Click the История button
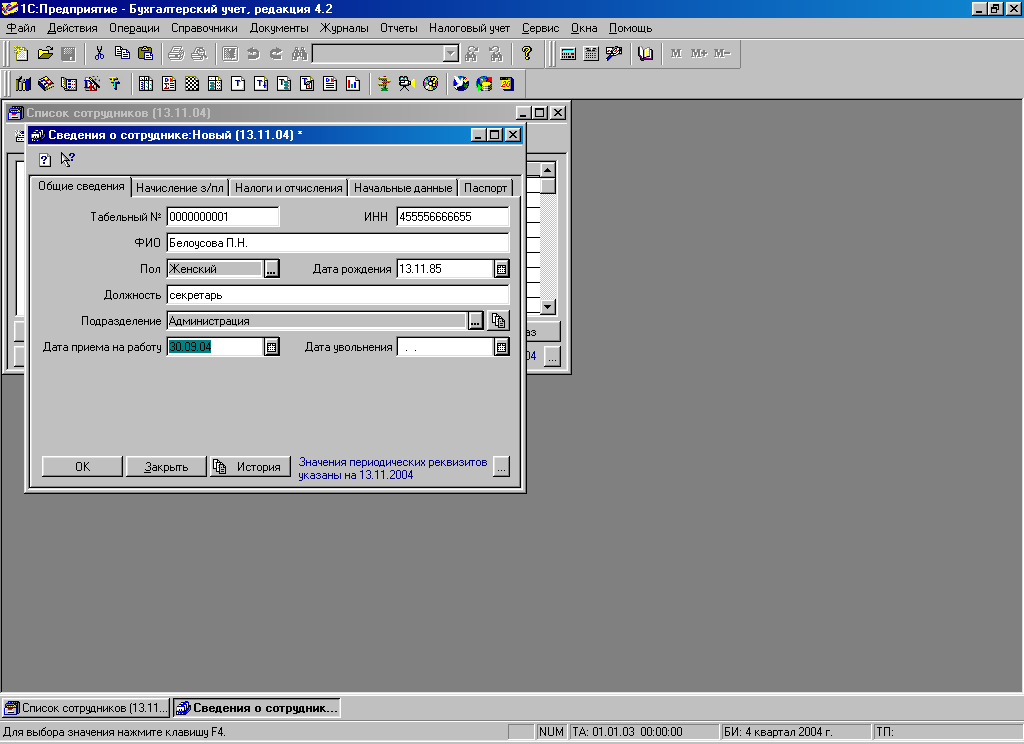This screenshot has width=1024, height=744. 250,467
